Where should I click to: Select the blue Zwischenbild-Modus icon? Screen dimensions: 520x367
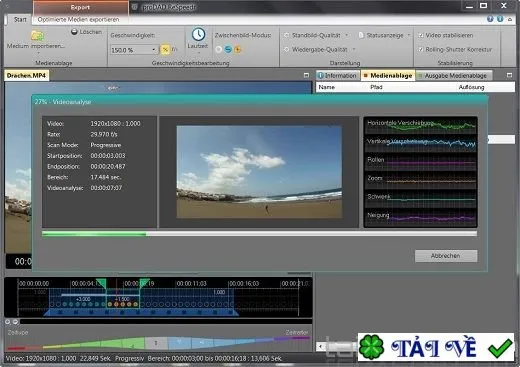tap(228, 49)
